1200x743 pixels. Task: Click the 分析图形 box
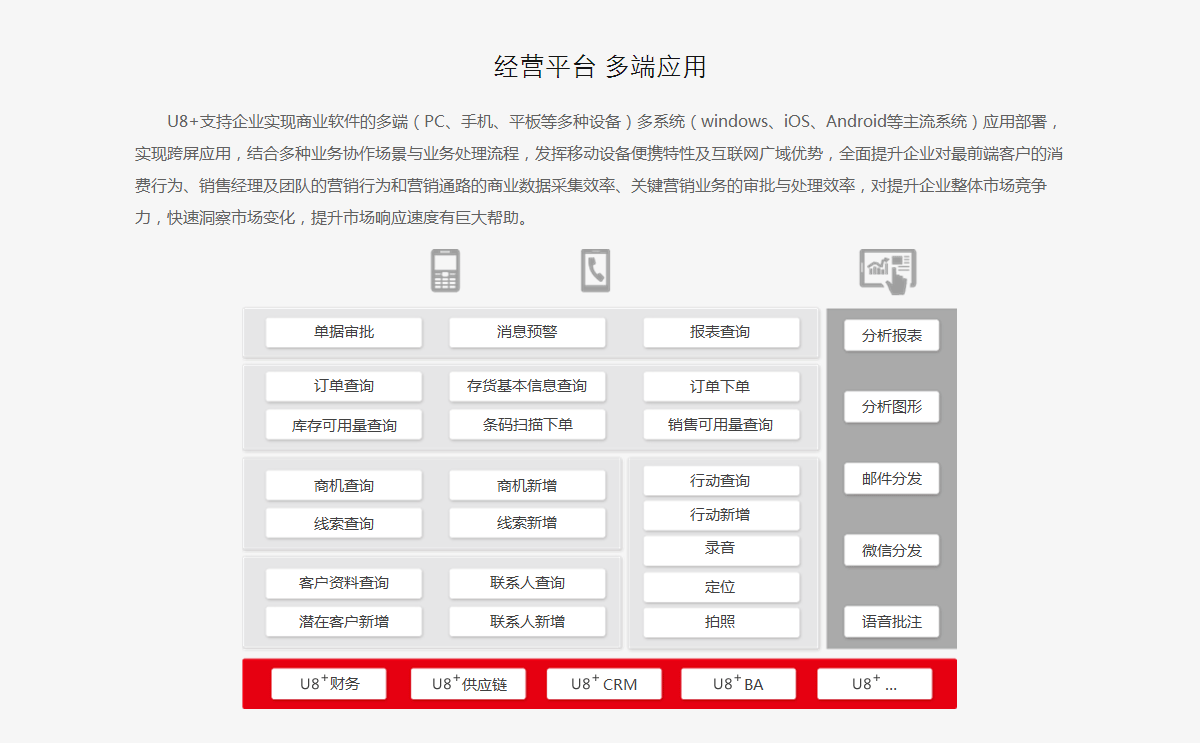(892, 407)
